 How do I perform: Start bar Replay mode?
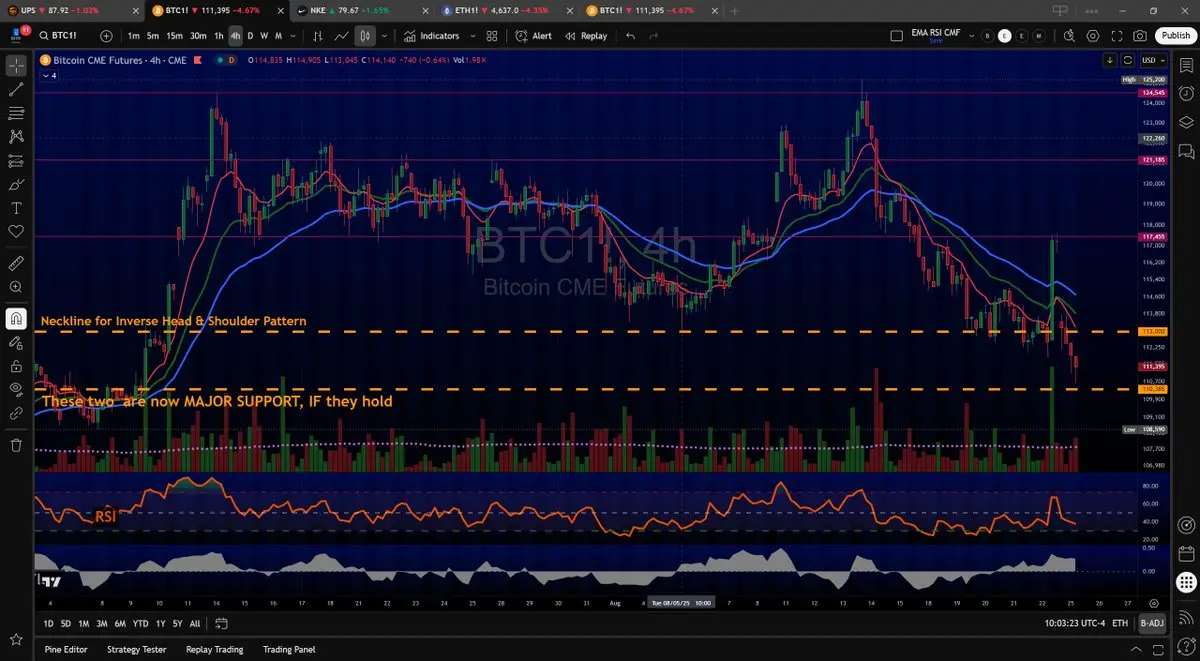click(586, 36)
